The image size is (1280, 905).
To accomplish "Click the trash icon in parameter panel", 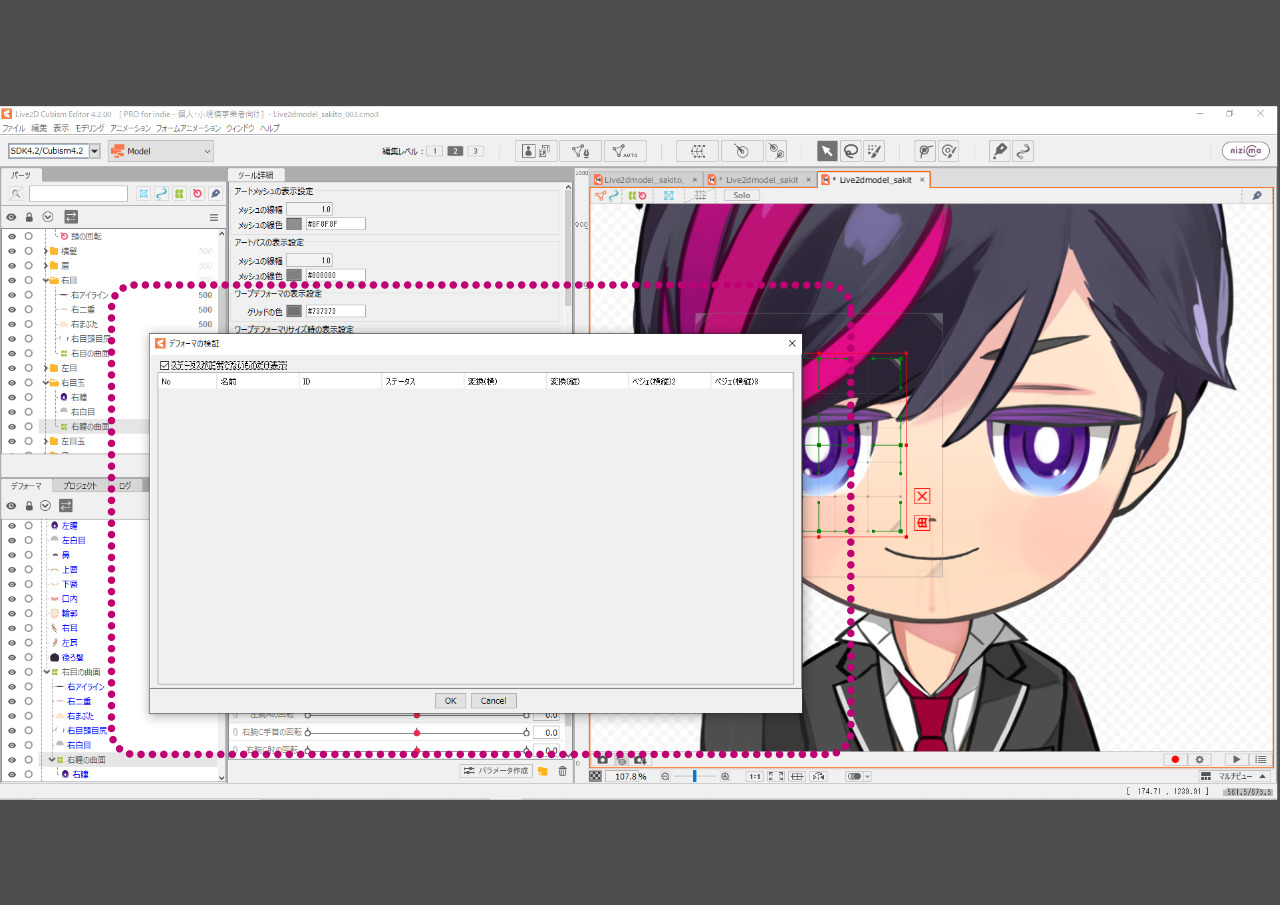I will 562,771.
